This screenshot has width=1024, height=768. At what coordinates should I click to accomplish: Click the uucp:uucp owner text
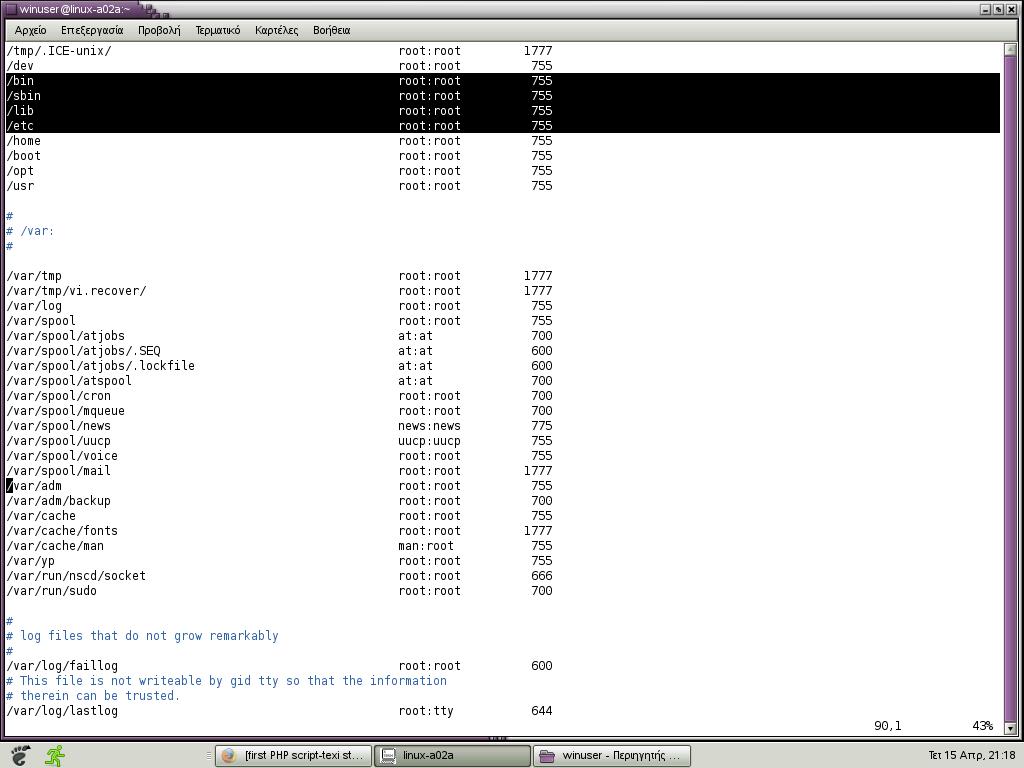(x=429, y=441)
